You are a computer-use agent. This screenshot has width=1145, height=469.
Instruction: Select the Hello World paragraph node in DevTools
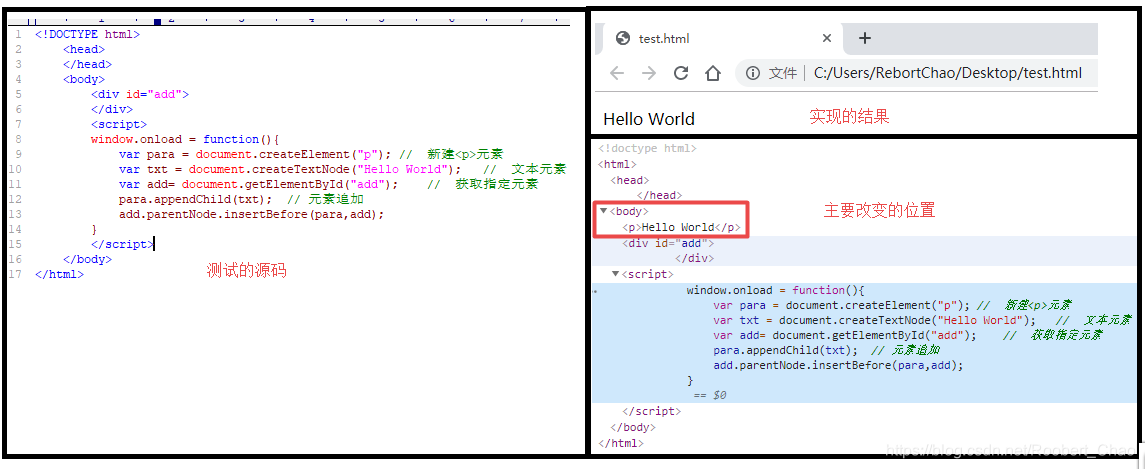coord(682,227)
